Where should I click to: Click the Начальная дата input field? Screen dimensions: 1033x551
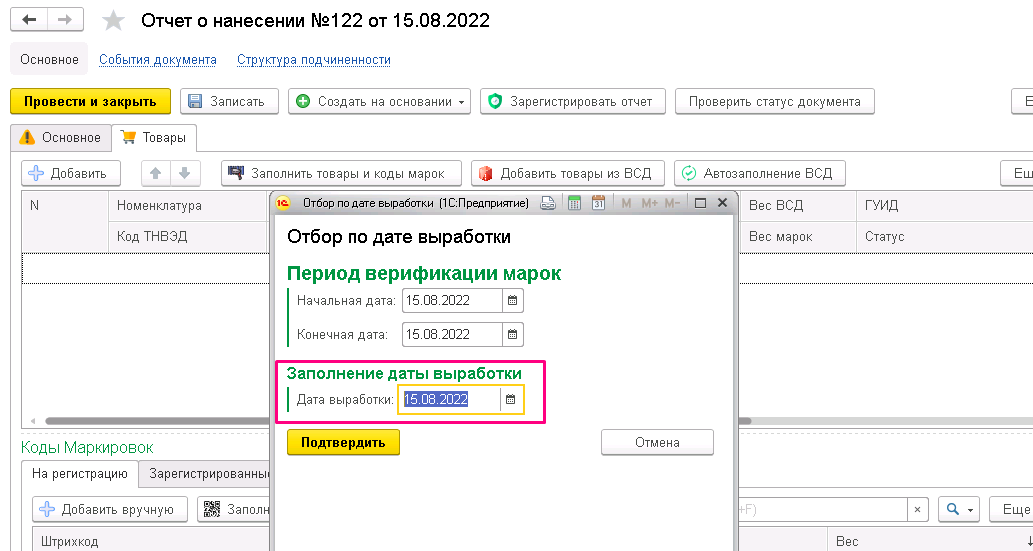(x=452, y=301)
